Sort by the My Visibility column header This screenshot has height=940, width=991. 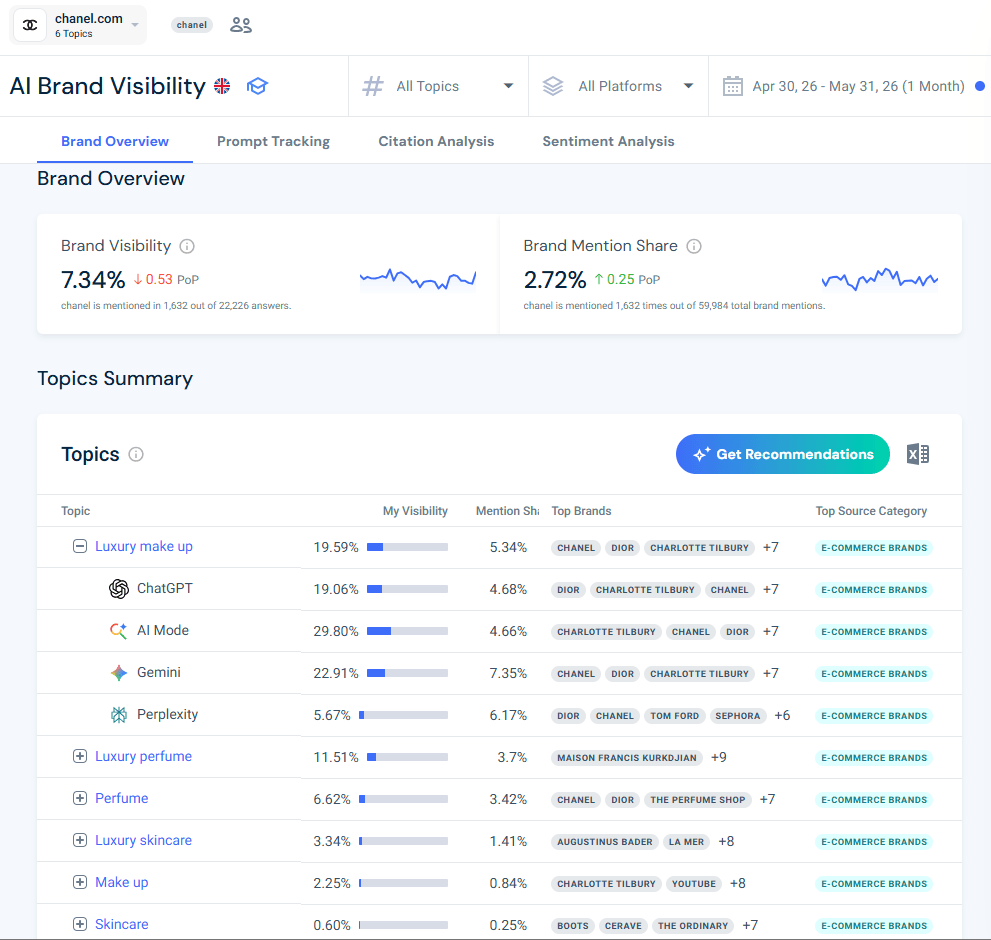point(415,511)
